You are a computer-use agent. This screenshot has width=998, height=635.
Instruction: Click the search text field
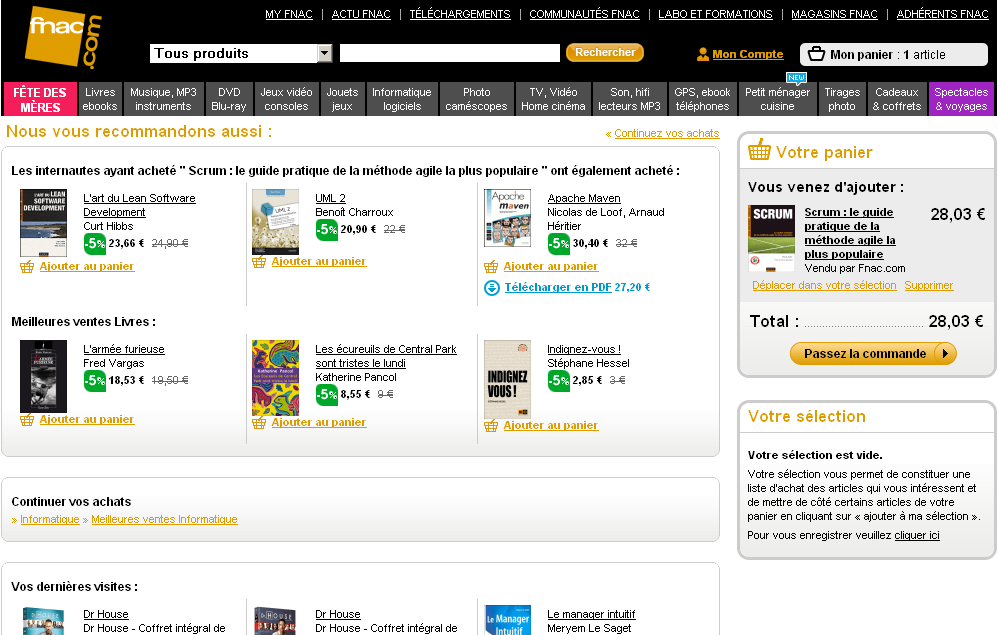[x=450, y=53]
